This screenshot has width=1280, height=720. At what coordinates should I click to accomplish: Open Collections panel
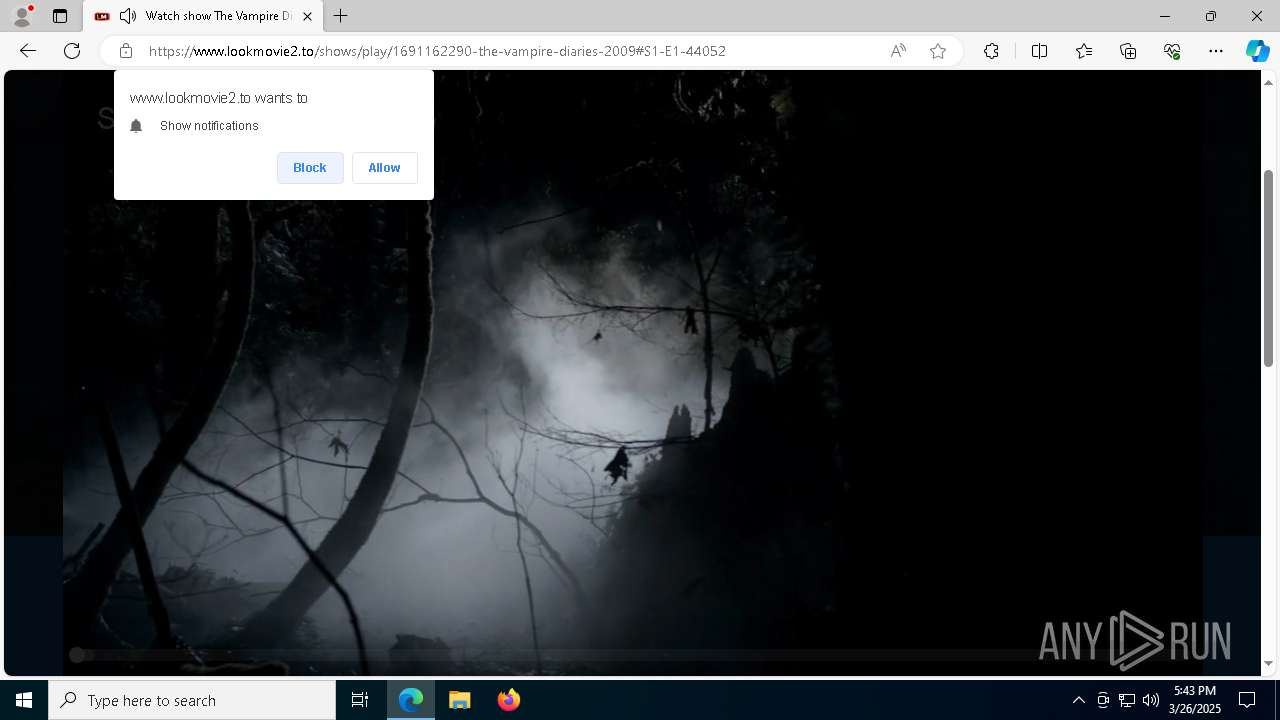tap(1128, 51)
